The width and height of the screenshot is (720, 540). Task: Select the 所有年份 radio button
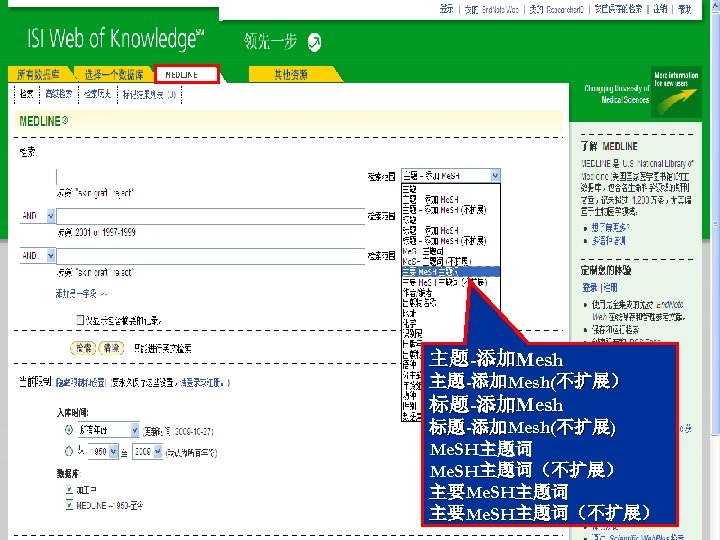coord(69,430)
